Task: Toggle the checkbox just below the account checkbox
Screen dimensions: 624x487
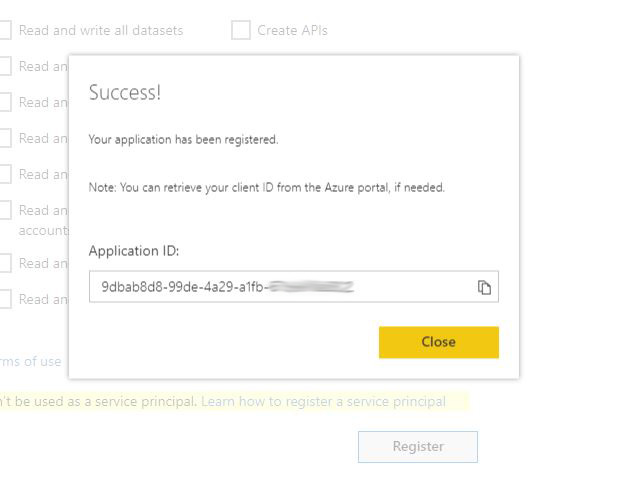Action: pos(4,263)
